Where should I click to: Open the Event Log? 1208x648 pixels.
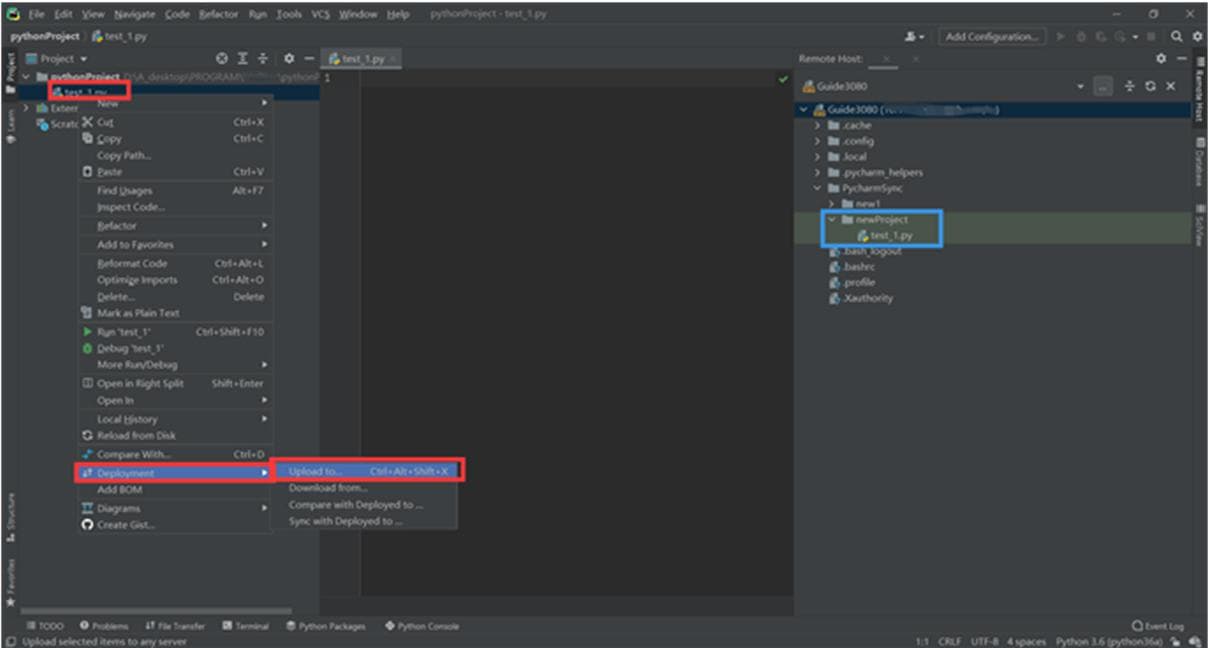(x=1157, y=626)
